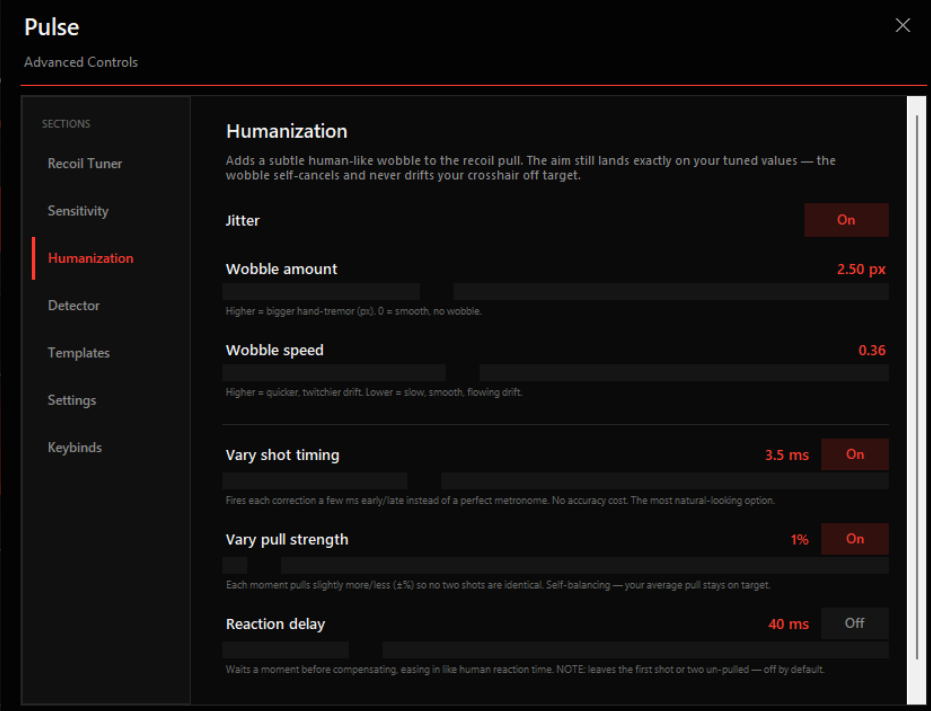
Task: Adjust the Wobble amount slider
Action: (x=556, y=292)
